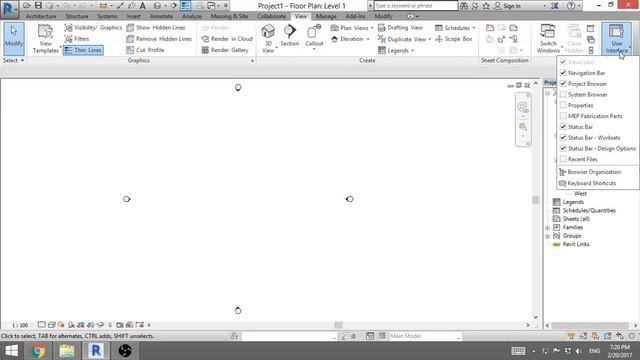Click the canvas vertical scrollbar thumb

click(x=536, y=200)
